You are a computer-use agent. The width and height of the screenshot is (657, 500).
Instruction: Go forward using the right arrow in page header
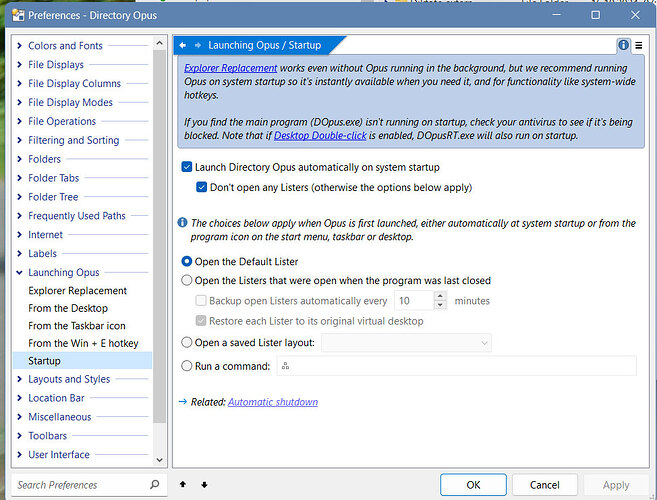[x=198, y=45]
